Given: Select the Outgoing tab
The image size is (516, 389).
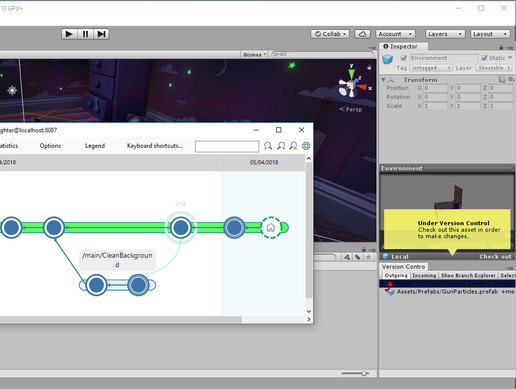Looking at the screenshot, I should [x=396, y=275].
